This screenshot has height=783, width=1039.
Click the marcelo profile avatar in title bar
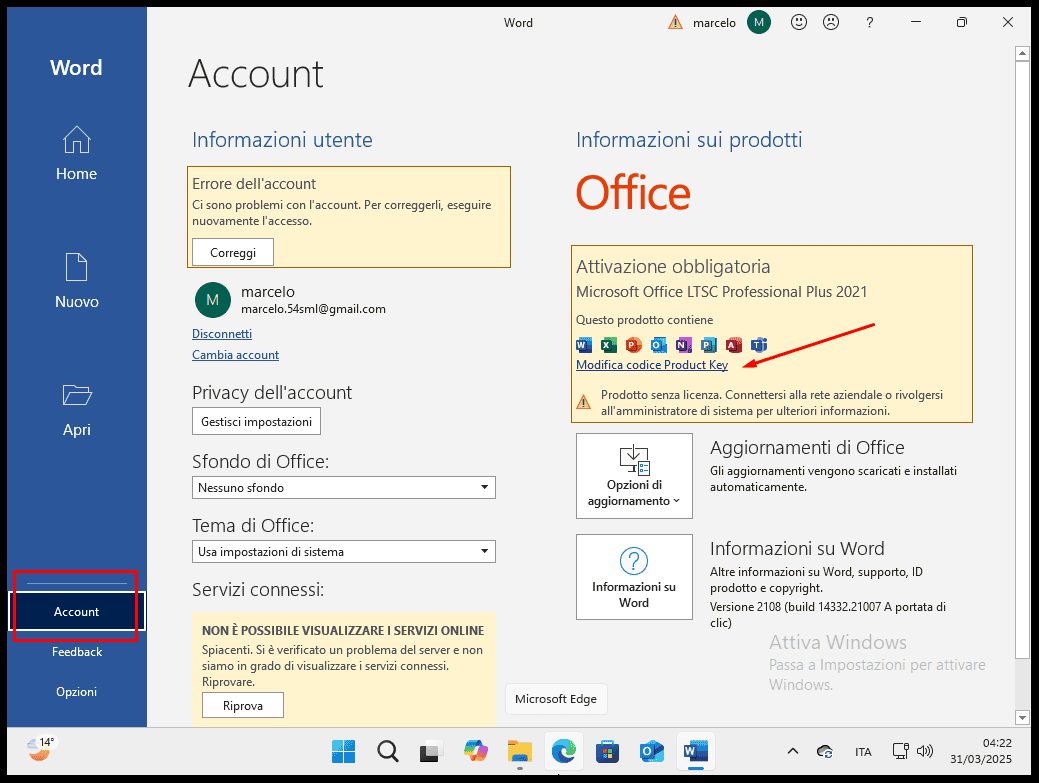759,22
